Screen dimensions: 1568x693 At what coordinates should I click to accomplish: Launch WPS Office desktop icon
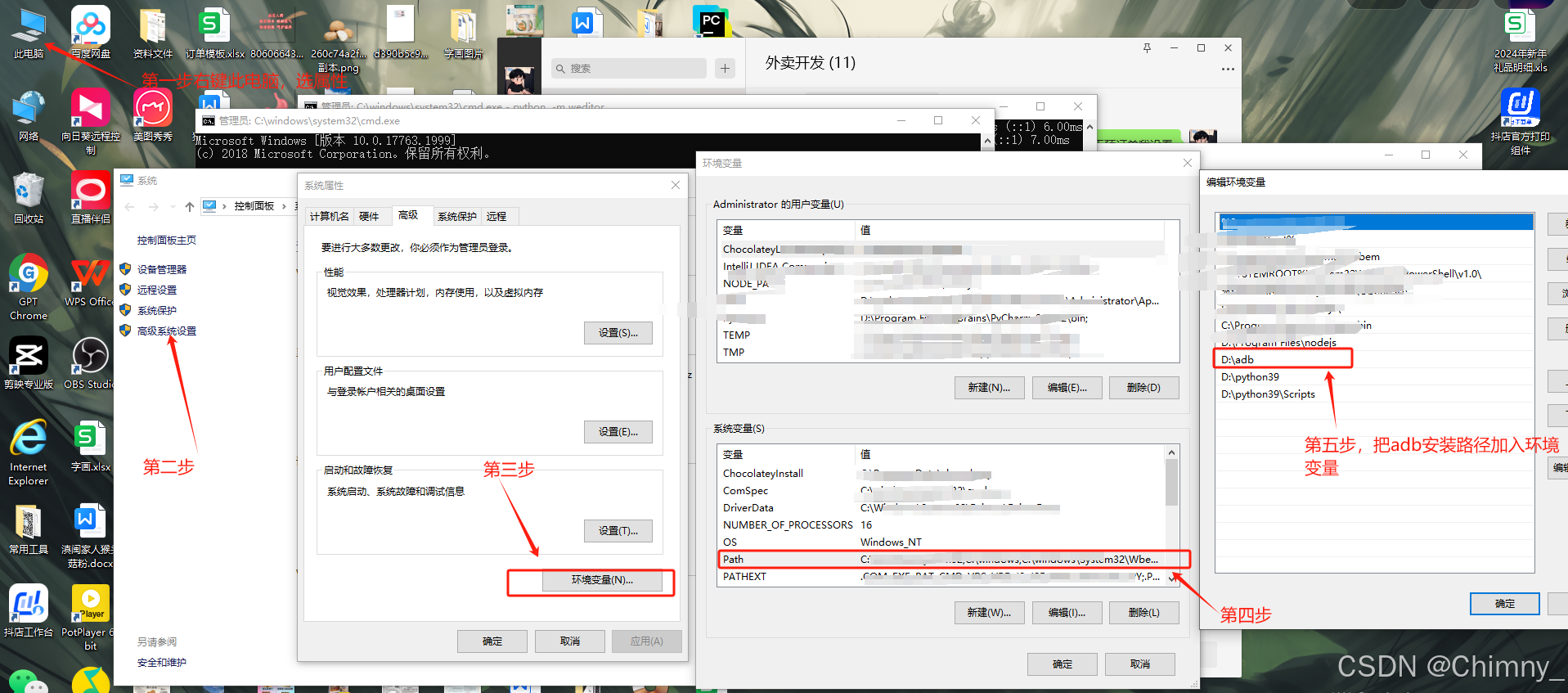coord(90,281)
